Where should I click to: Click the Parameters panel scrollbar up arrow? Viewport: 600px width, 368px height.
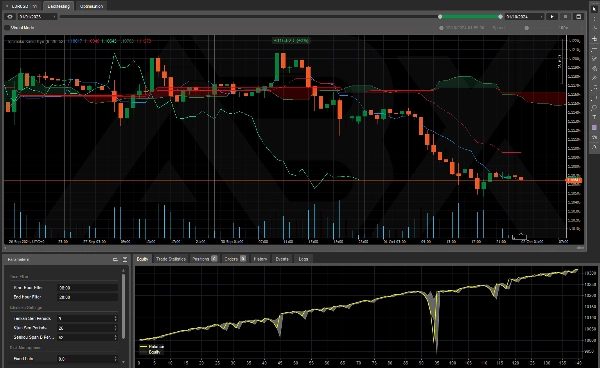click(123, 270)
